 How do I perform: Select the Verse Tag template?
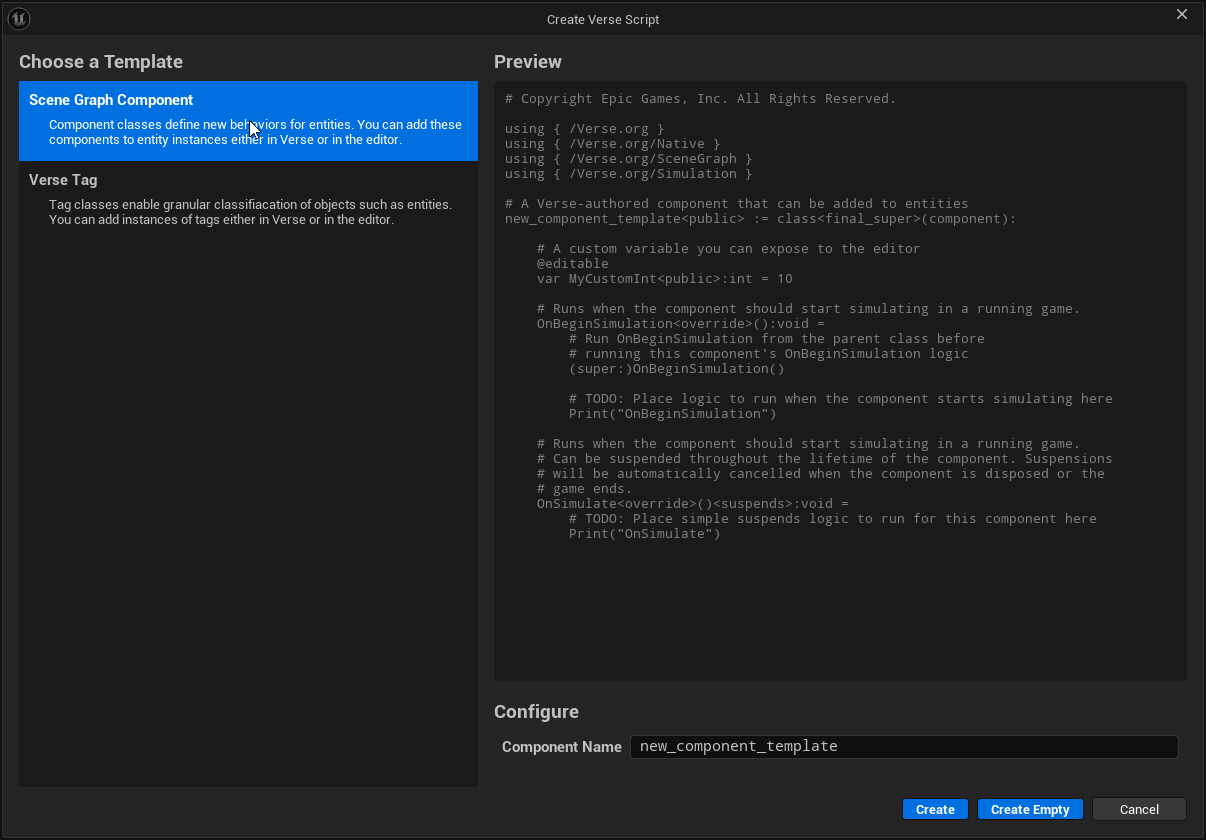pos(248,201)
